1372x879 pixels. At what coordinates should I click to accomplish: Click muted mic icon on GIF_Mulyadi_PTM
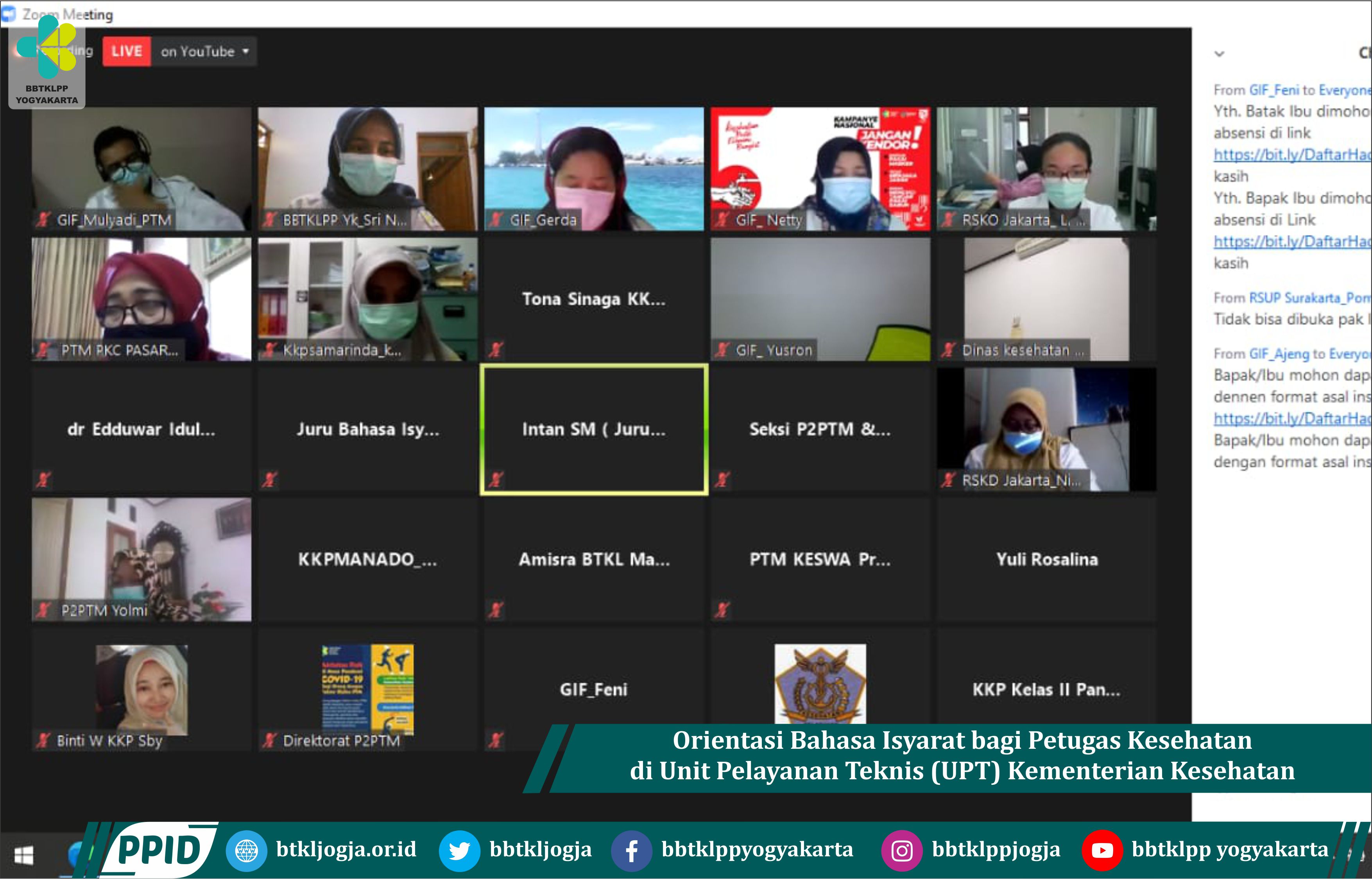click(x=43, y=220)
